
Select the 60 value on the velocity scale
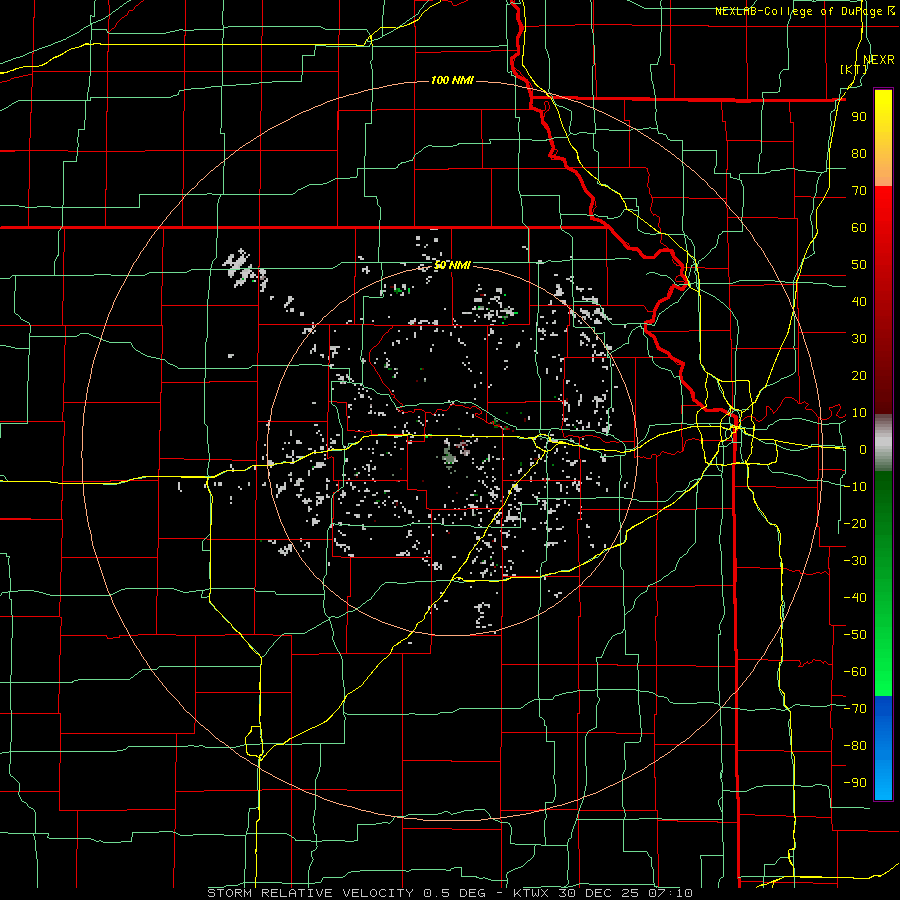point(859,228)
